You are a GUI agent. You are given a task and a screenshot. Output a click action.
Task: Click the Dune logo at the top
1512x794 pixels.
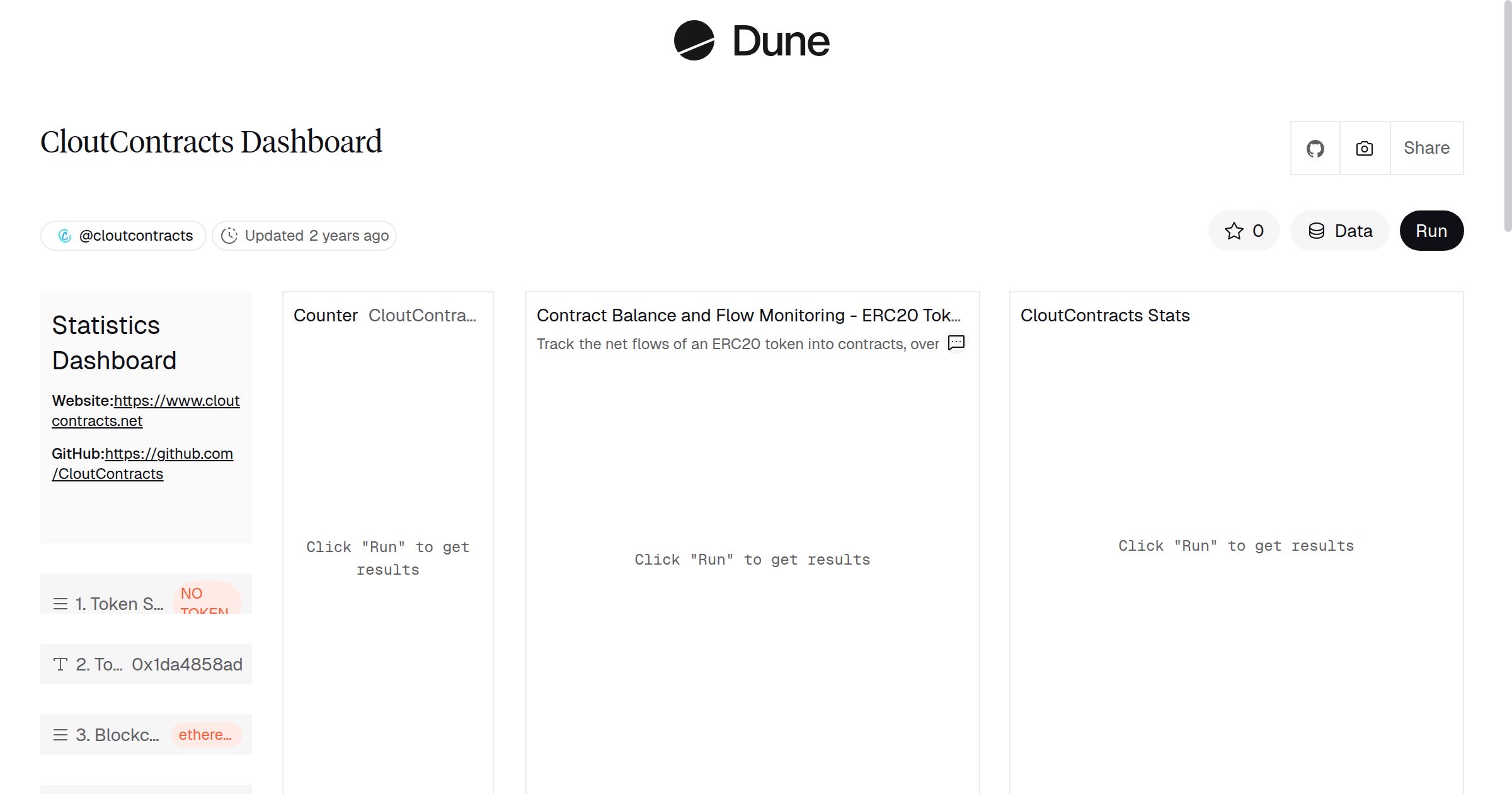point(750,40)
